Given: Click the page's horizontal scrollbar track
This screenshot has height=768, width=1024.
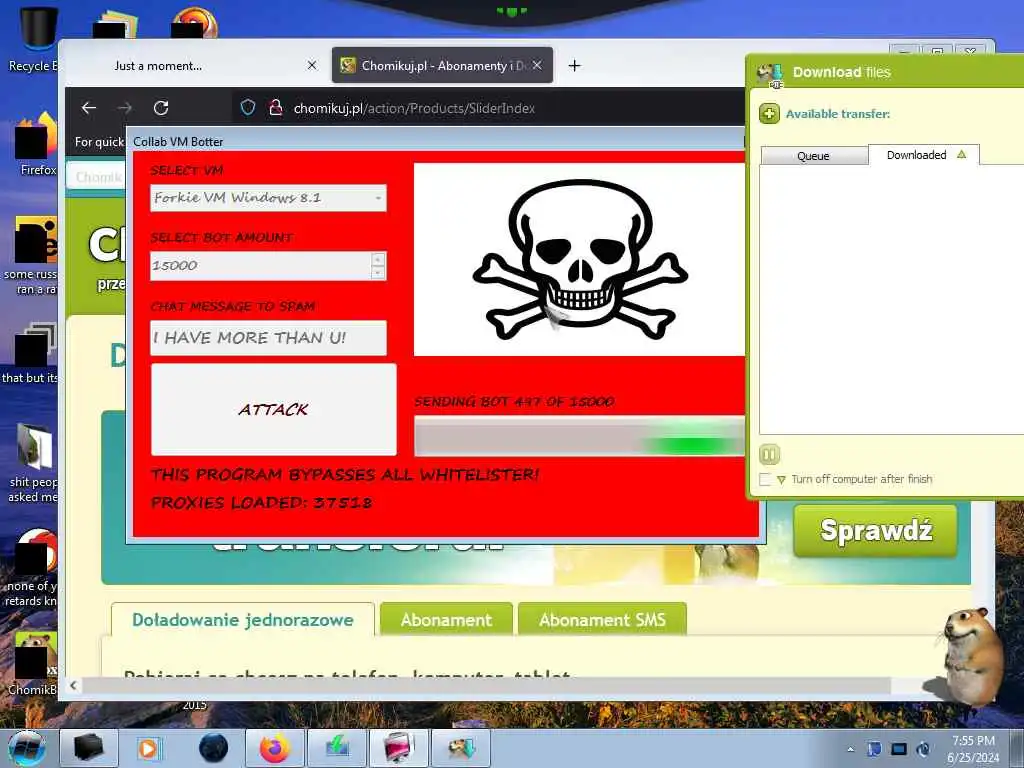Looking at the screenshot, I should coord(486,685).
